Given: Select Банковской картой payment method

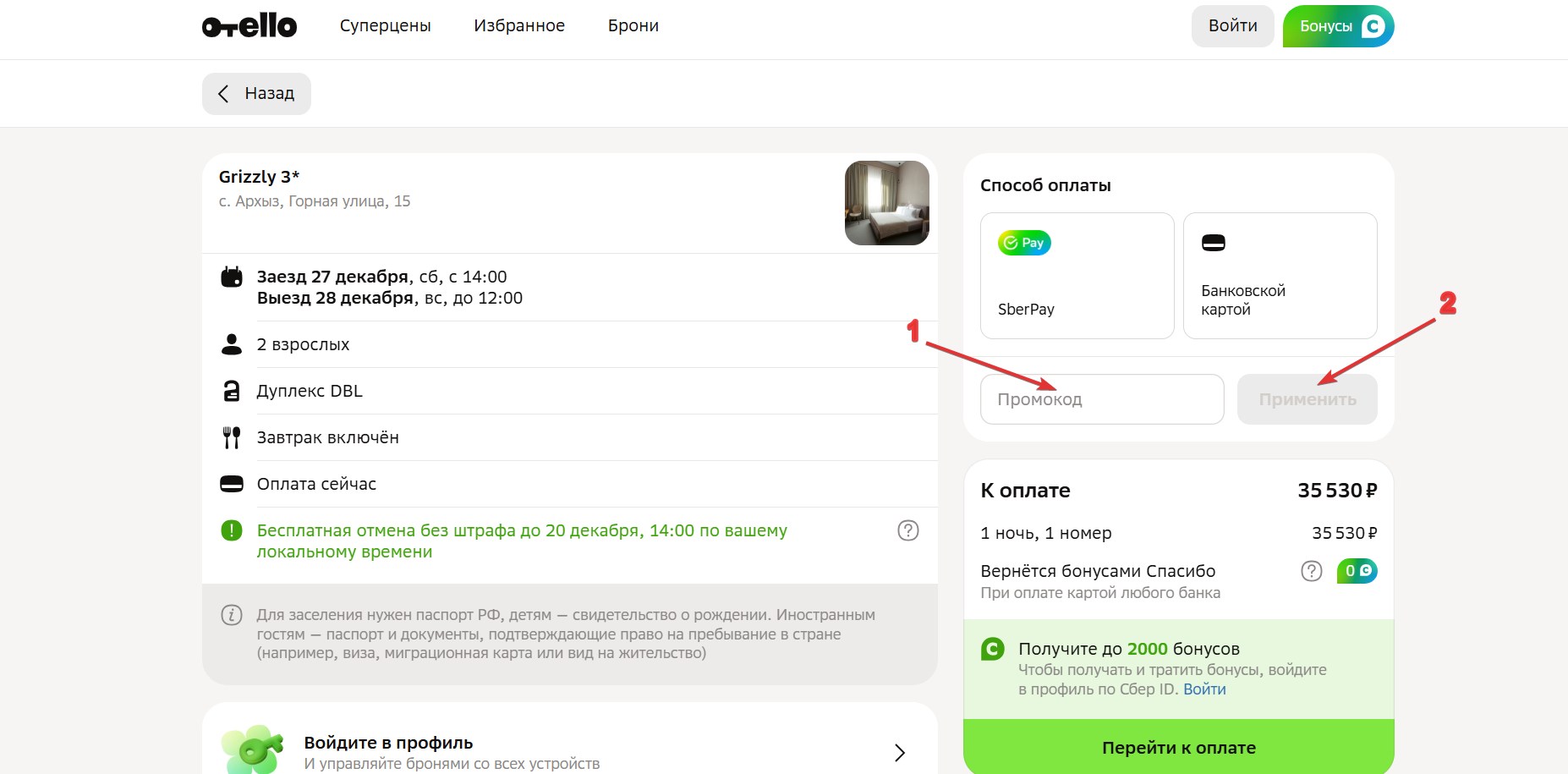Looking at the screenshot, I should tap(1280, 276).
